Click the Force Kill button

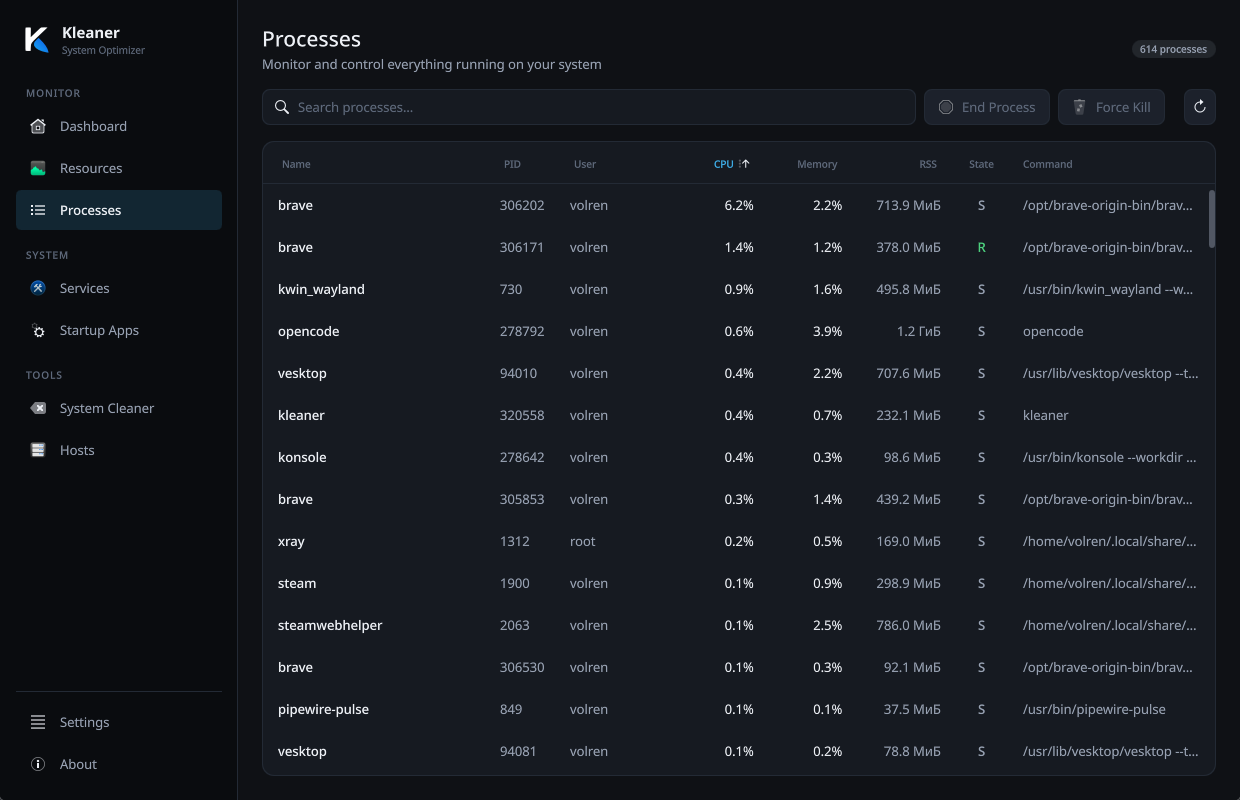[x=1111, y=107]
